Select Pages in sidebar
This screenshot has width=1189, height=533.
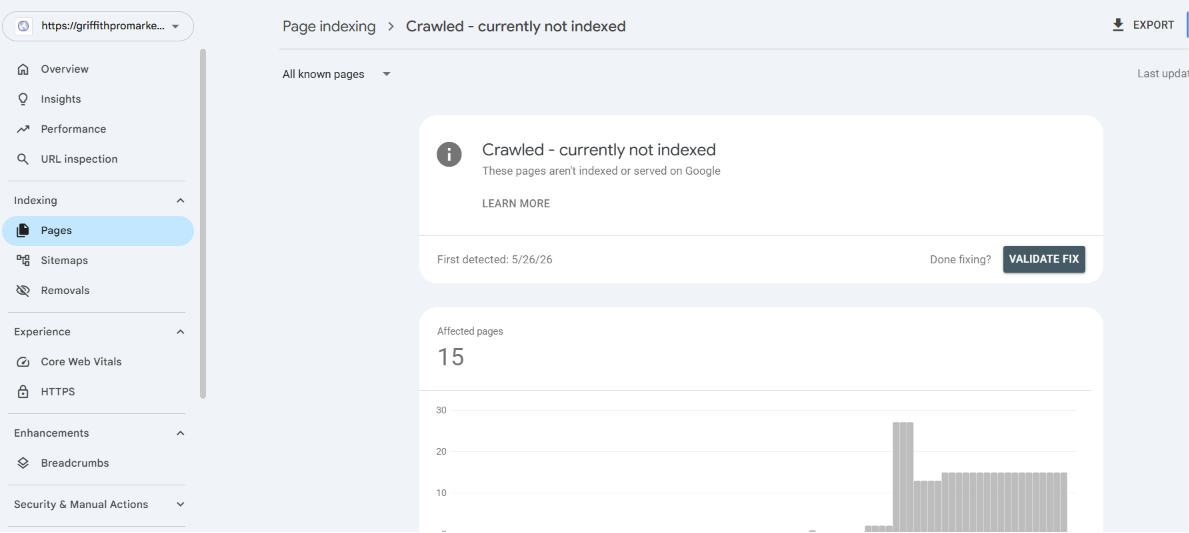(98, 230)
